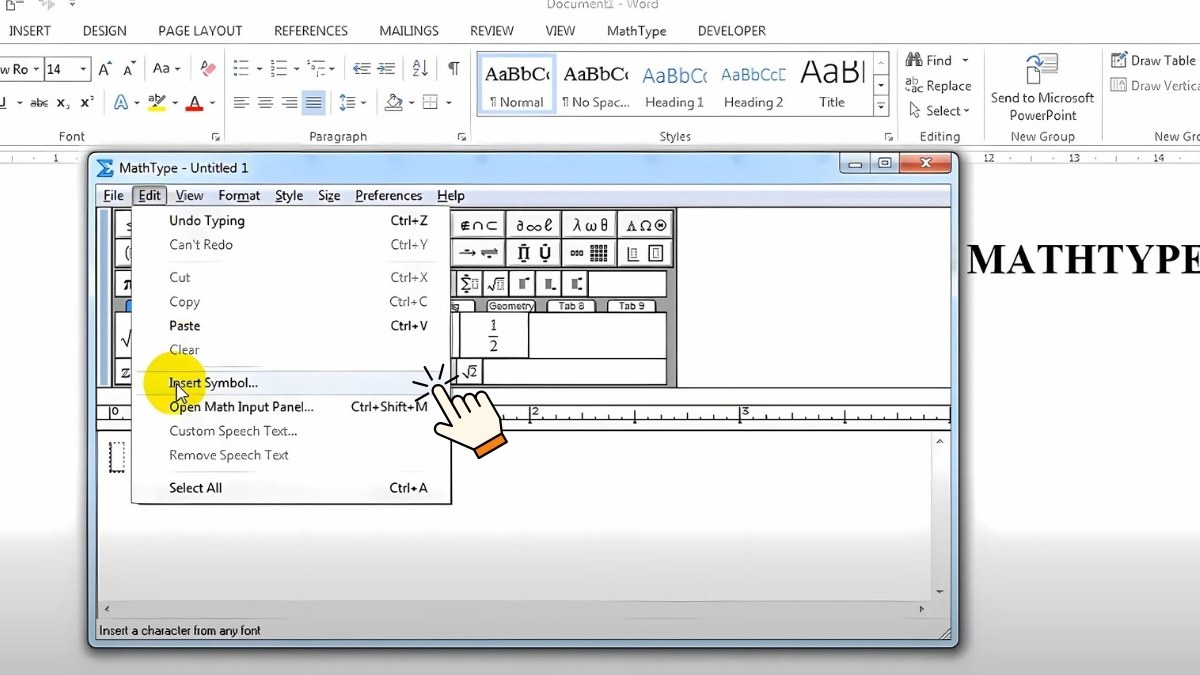
Task: Click the Draw Table button
Action: 1154,60
